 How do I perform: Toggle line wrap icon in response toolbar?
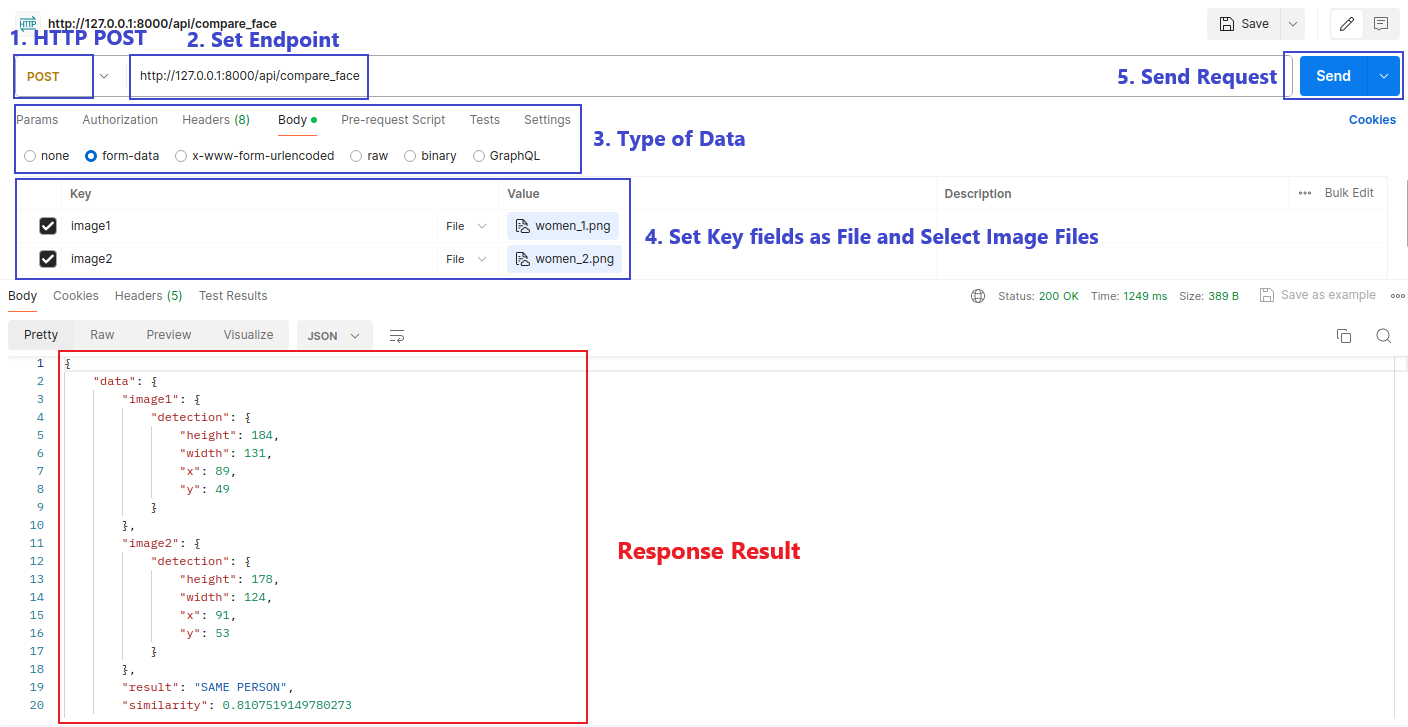397,336
